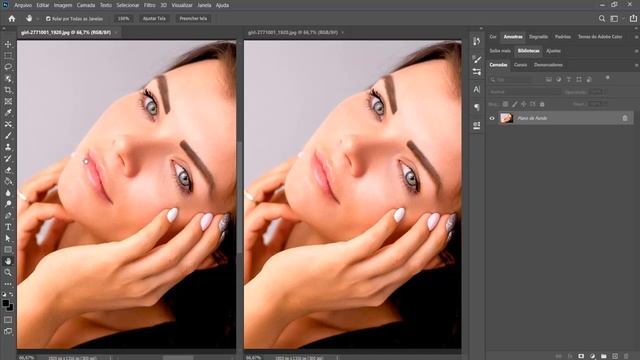This screenshot has width=640, height=360.
Task: Open the Filtro menu
Action: (149, 5)
